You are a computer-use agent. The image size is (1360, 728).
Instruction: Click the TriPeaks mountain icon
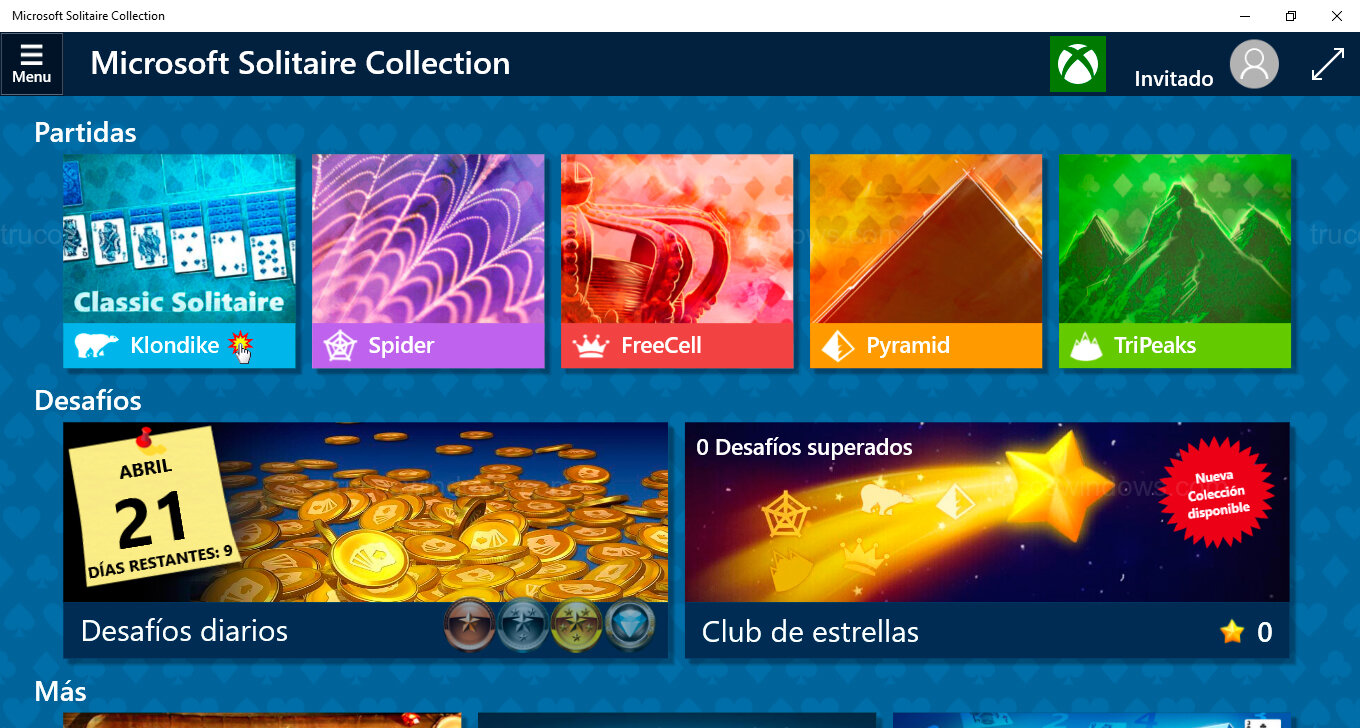[x=1086, y=346]
